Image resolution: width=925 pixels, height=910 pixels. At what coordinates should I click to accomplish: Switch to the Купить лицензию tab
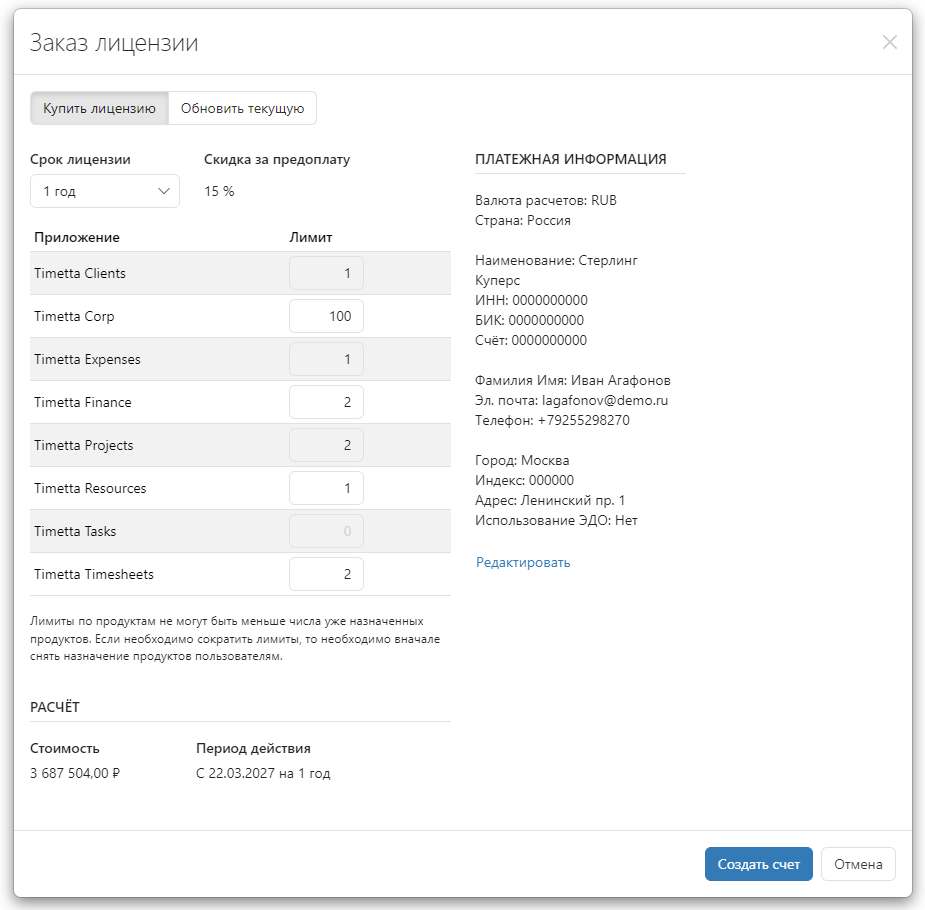click(99, 108)
